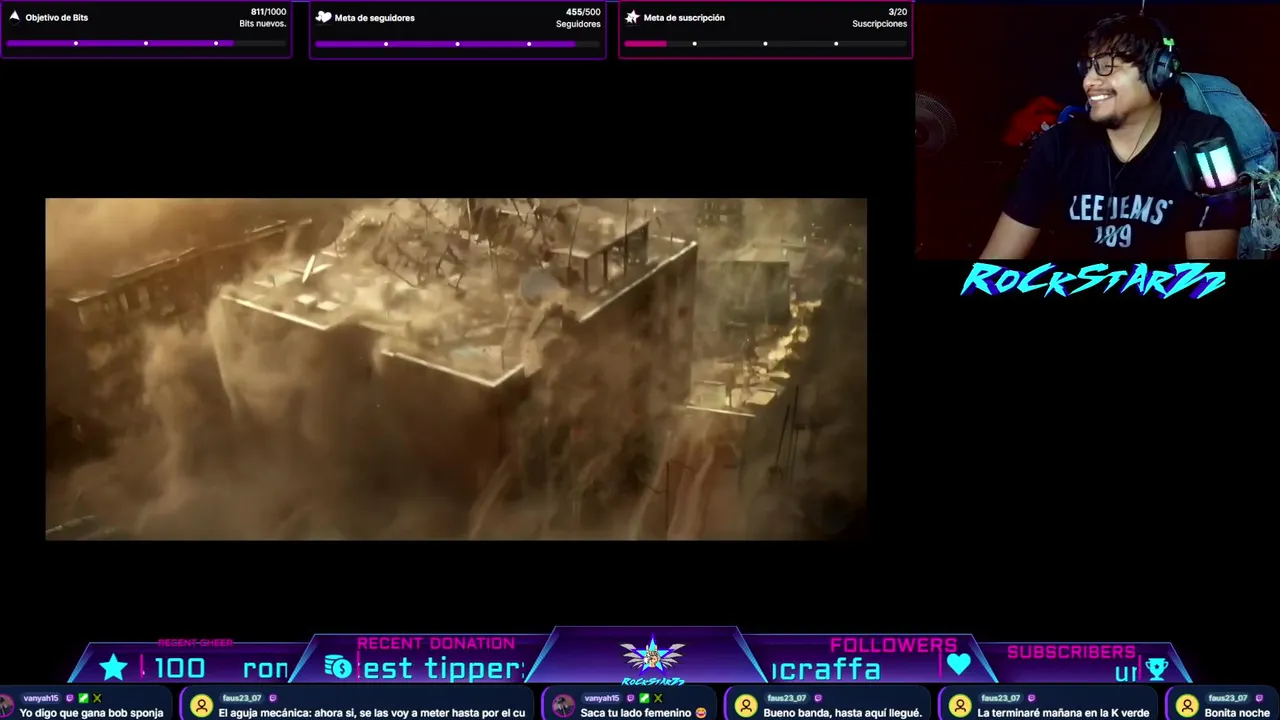Click the '3/20' subscriptions count
Viewport: 1280px width, 720px height.
pyautogui.click(x=897, y=12)
